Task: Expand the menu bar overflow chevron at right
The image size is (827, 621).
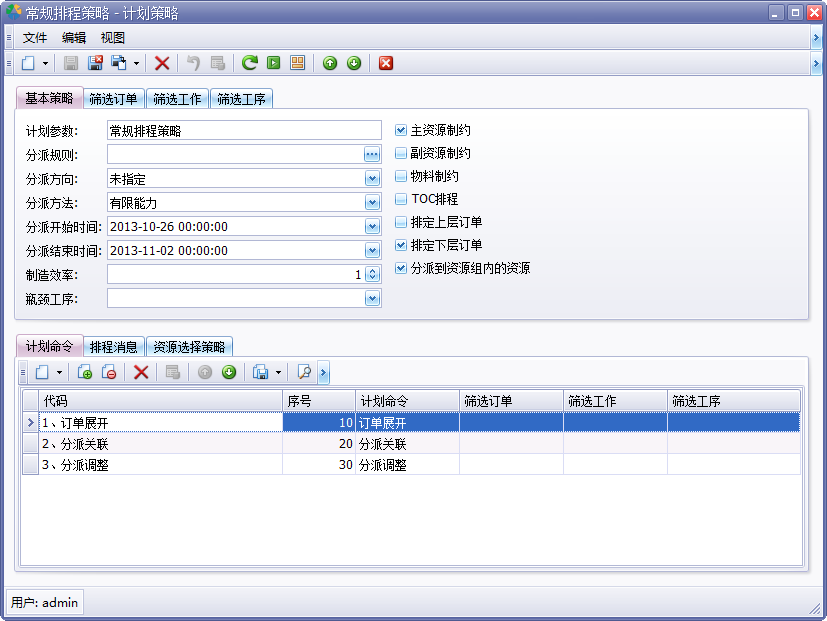Action: (816, 37)
